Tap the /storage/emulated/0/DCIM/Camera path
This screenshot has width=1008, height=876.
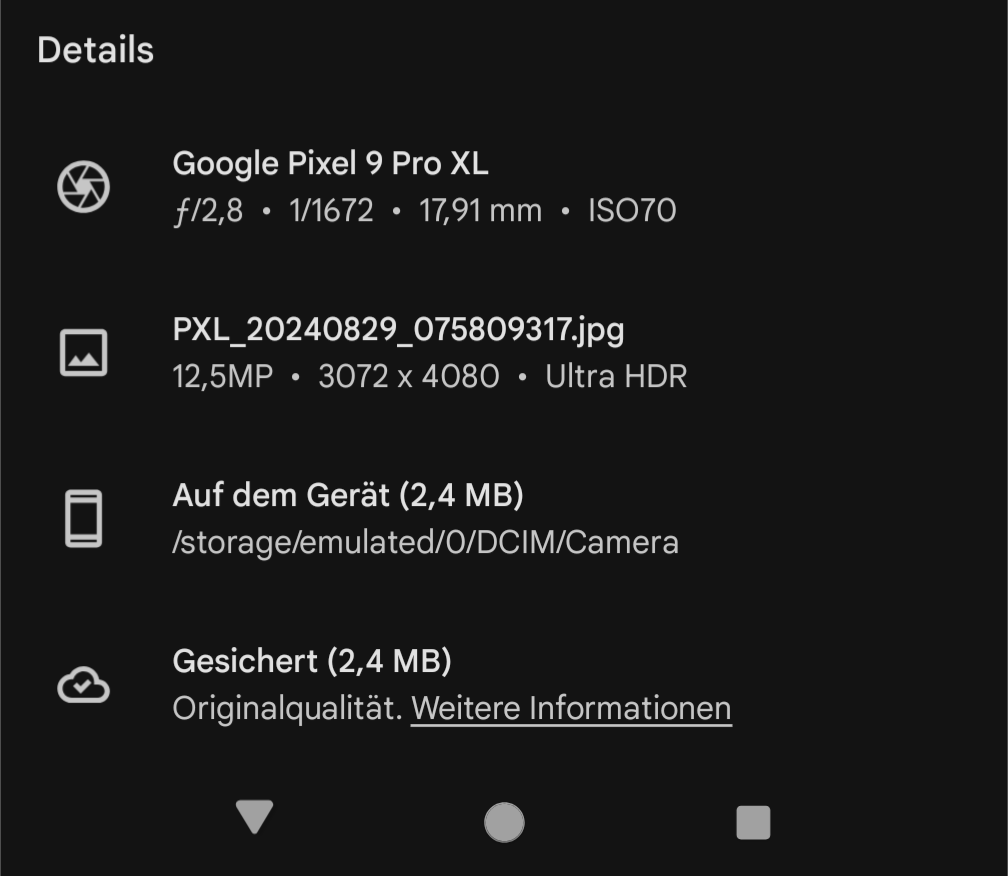425,542
